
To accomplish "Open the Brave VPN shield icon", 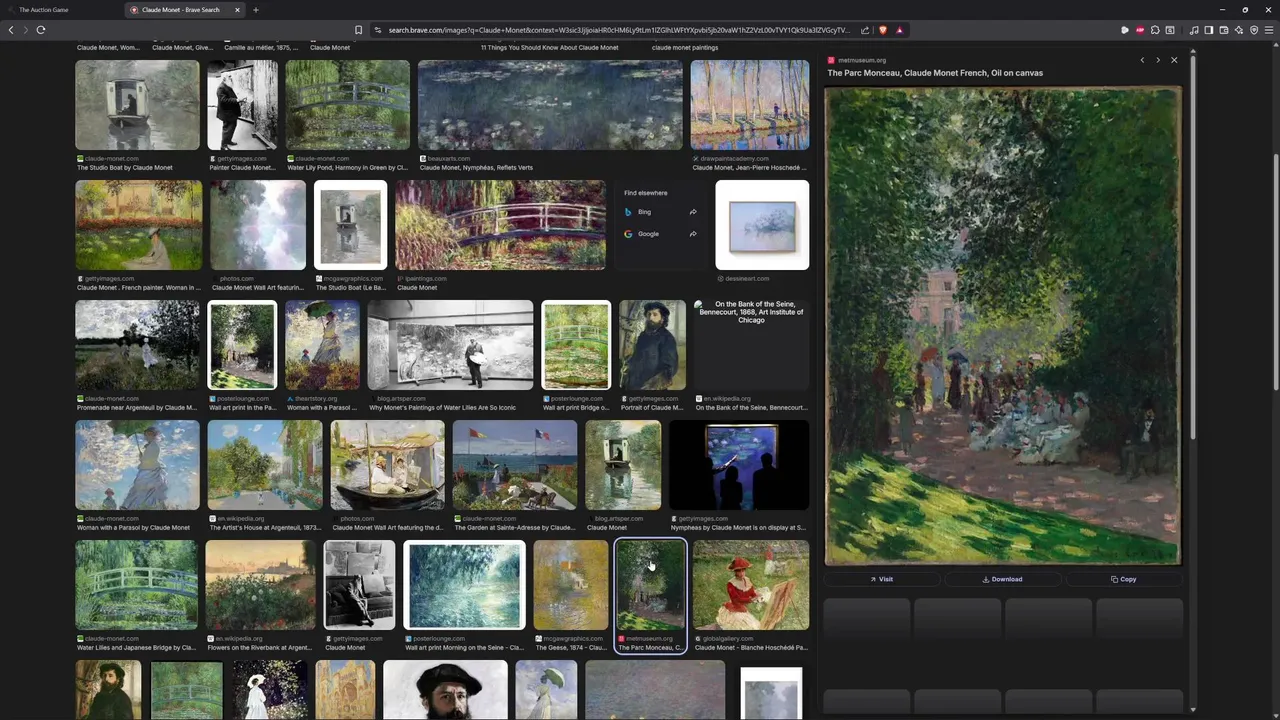I will point(1254,30).
